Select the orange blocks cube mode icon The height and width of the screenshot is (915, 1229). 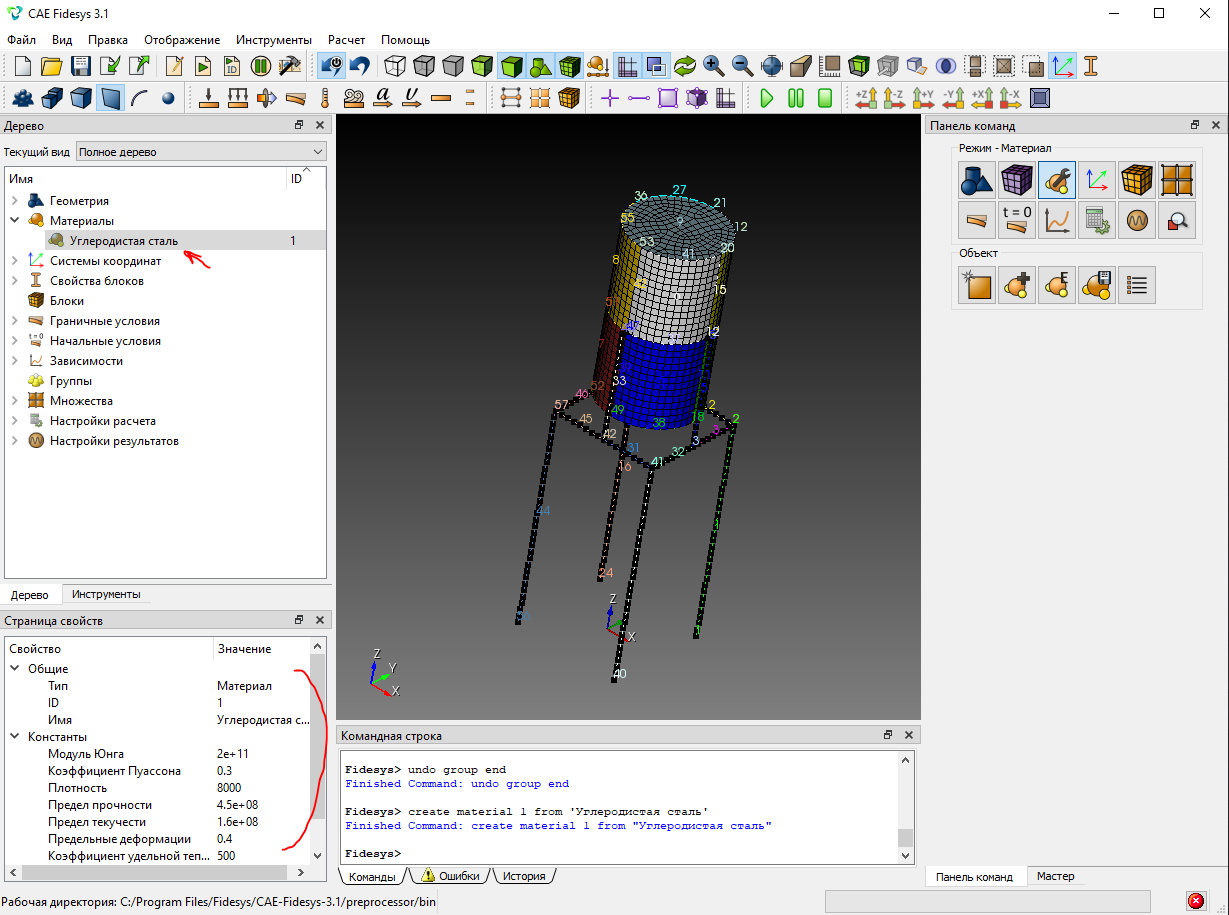(x=1137, y=180)
